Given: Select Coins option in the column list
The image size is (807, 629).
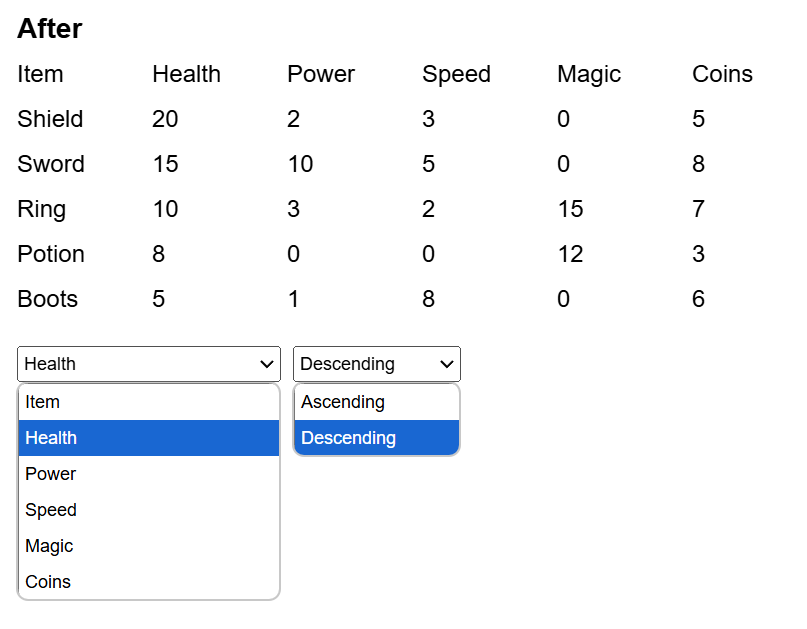Looking at the screenshot, I should [149, 582].
